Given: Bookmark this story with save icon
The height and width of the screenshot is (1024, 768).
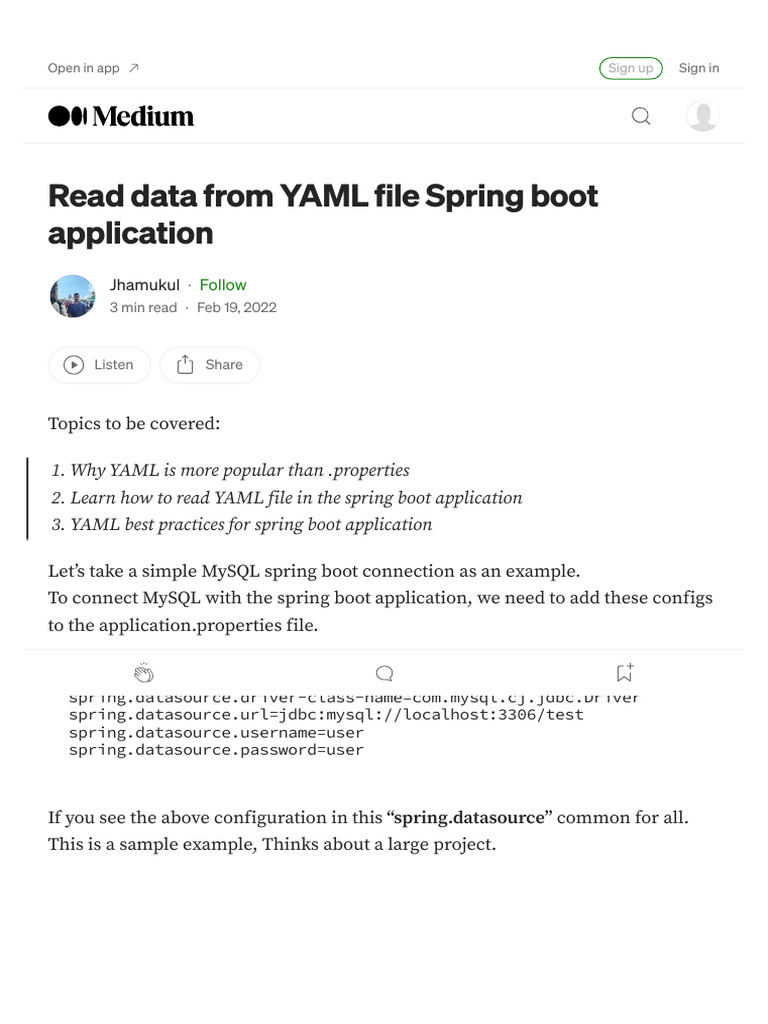Looking at the screenshot, I should (x=624, y=672).
